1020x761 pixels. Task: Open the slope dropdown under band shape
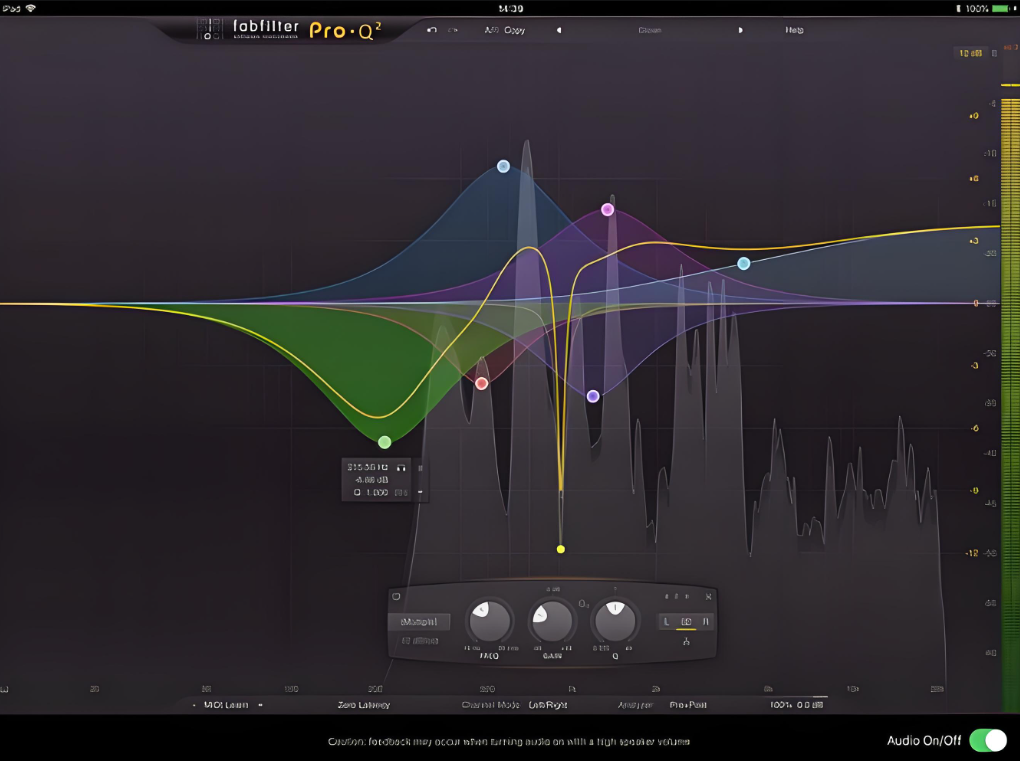(x=420, y=641)
